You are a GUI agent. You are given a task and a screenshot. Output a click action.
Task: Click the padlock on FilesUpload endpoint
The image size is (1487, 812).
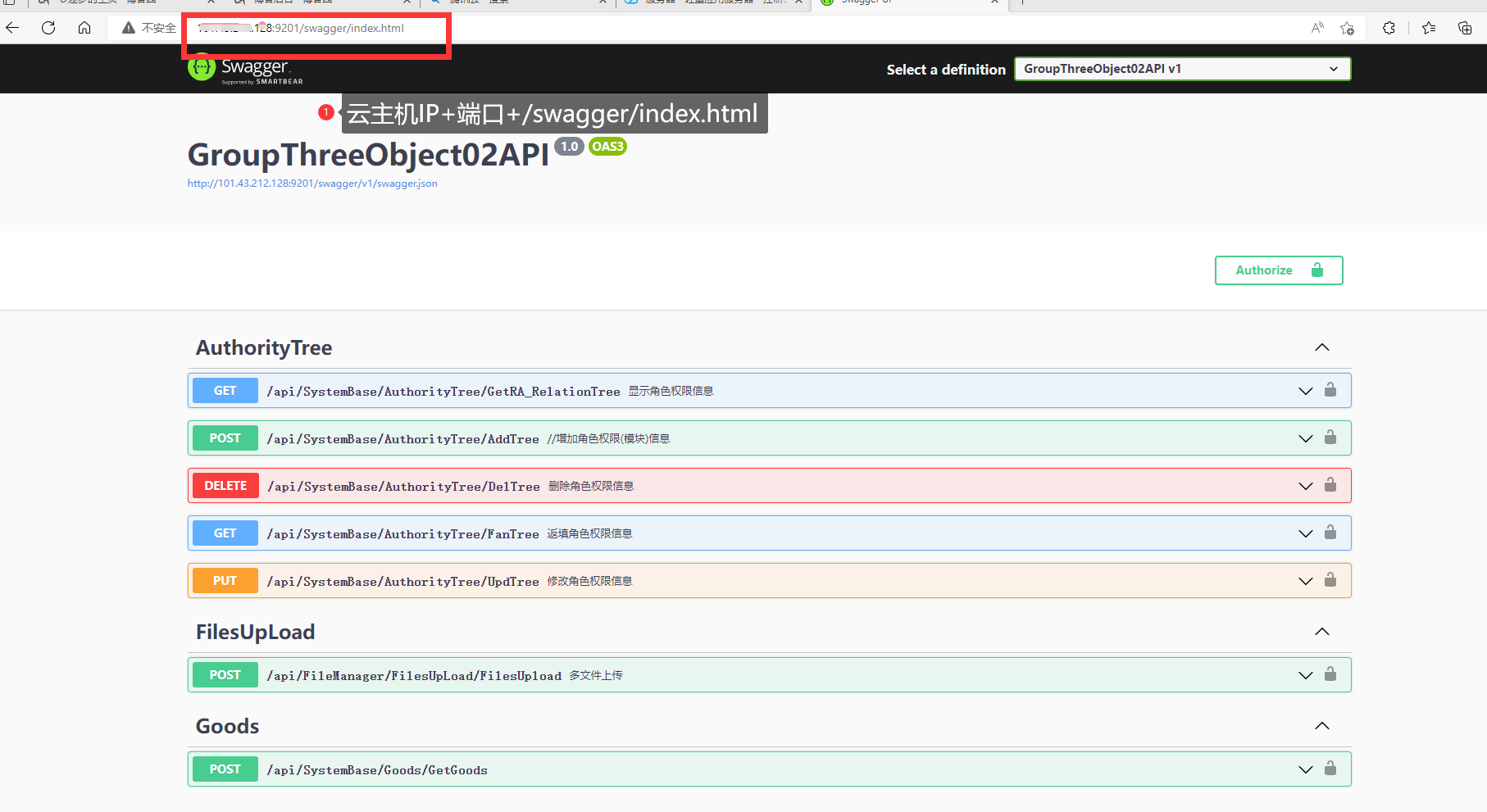[1330, 674]
